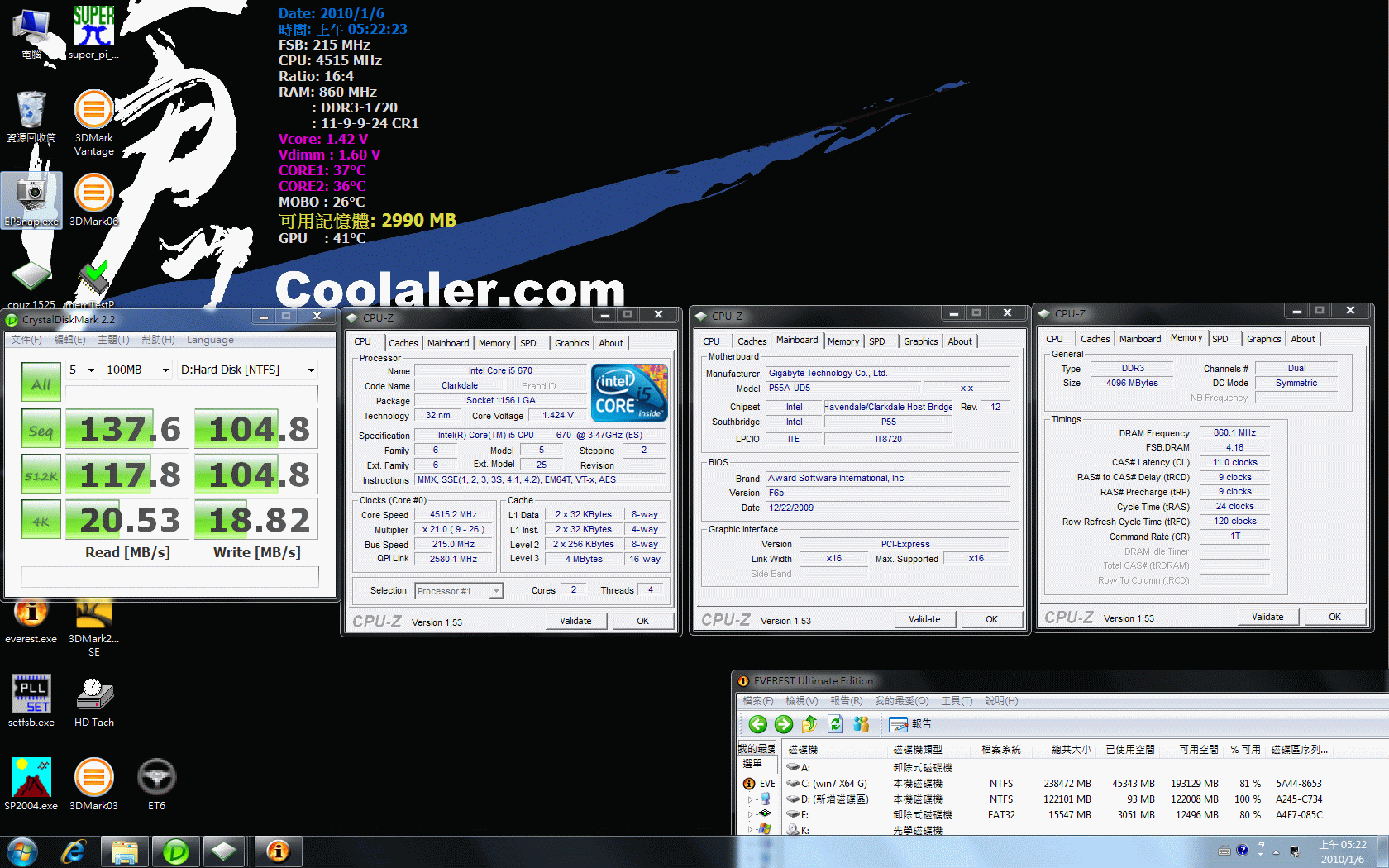Select the C: (win7 X64 G) drive row
This screenshot has height=868, width=1389.
pos(1054,783)
